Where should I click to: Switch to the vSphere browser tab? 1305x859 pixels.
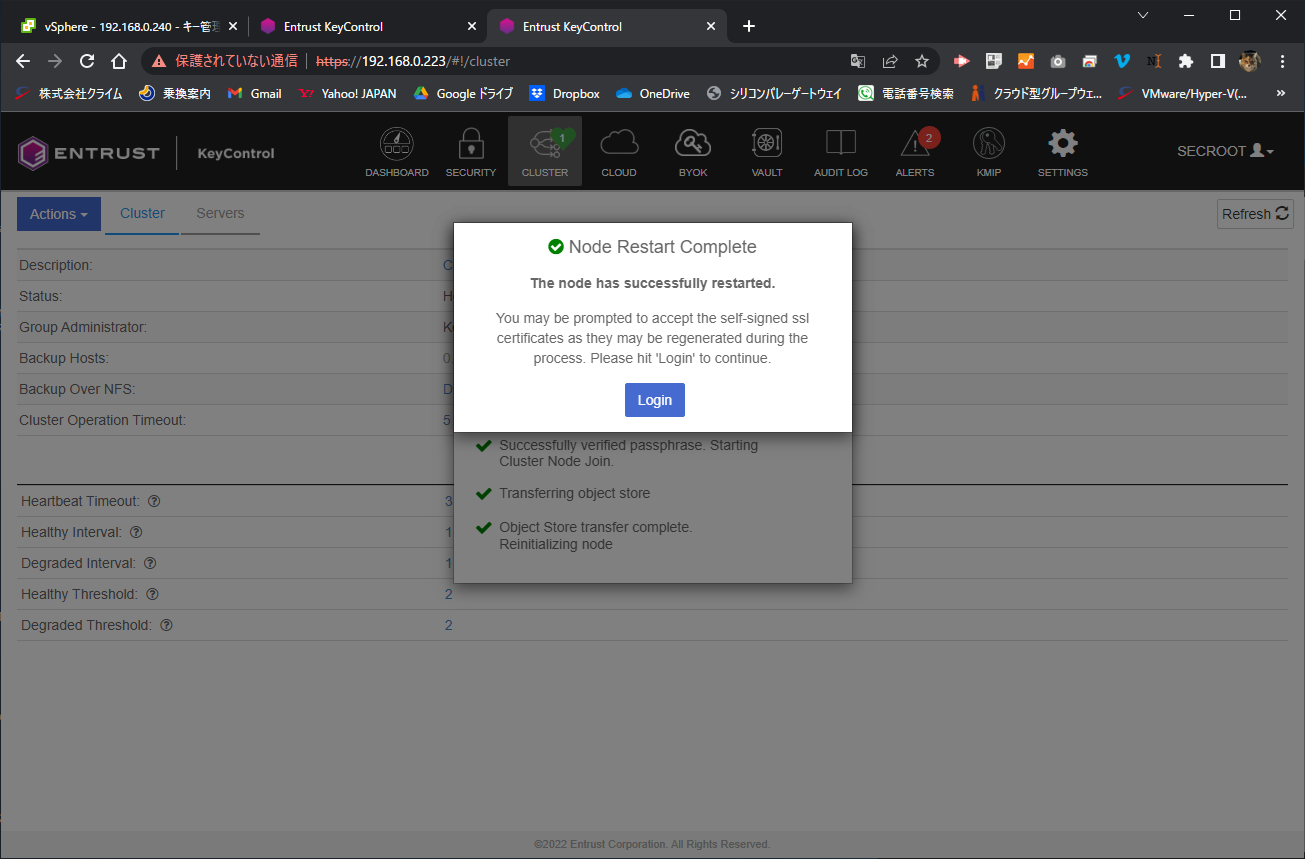[x=128, y=26]
